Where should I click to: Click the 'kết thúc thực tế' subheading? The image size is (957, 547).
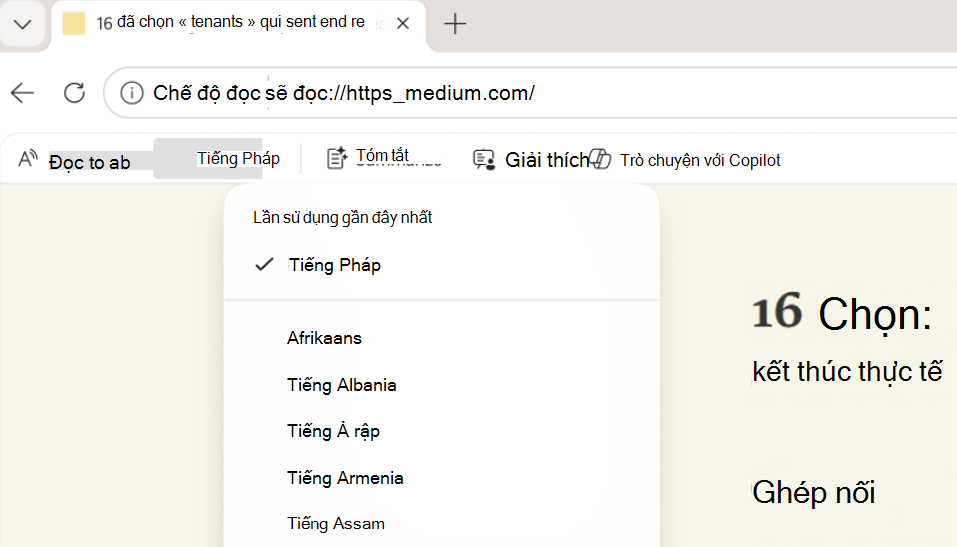point(847,371)
